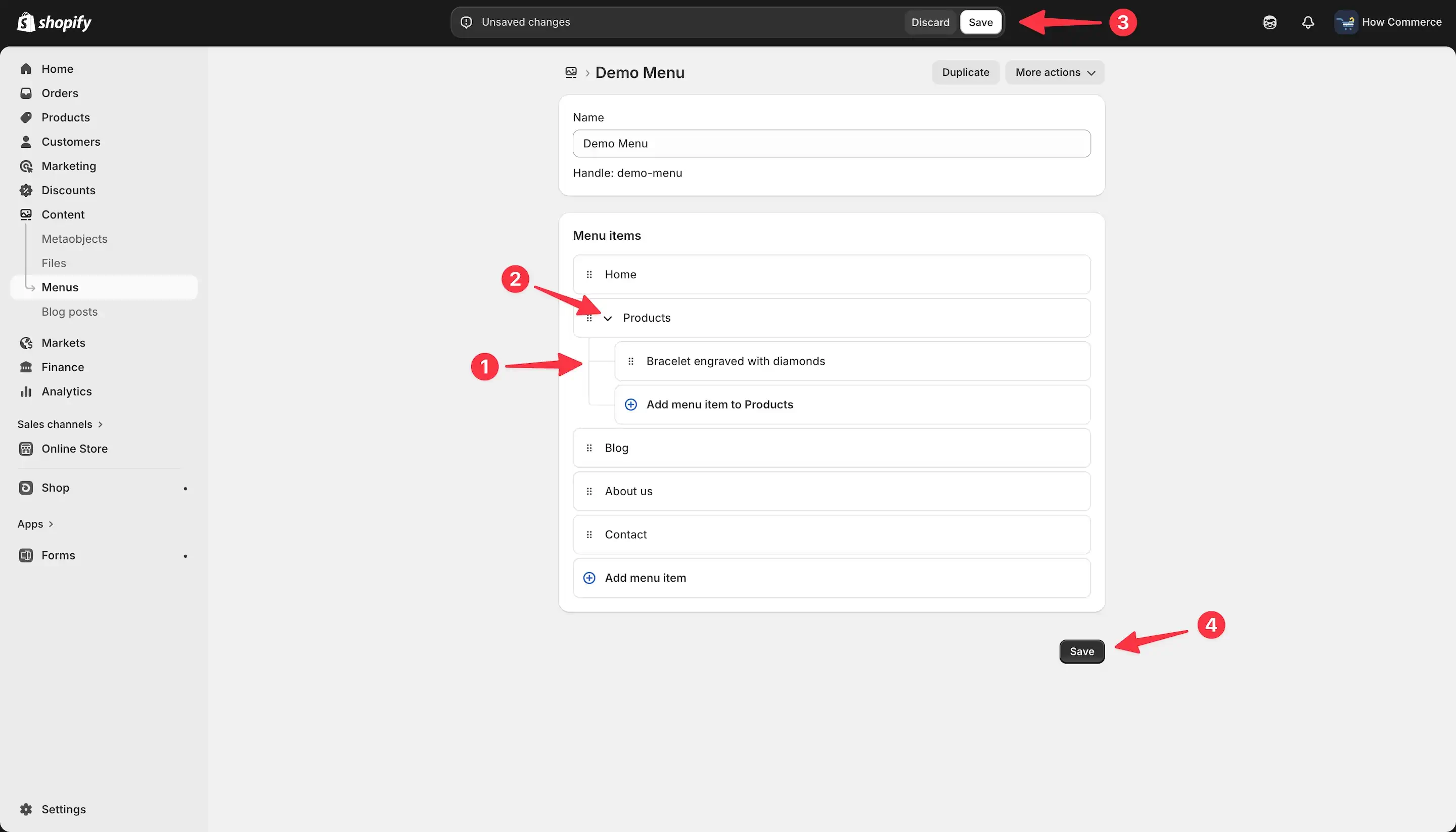Open Discounts in the sidebar
Viewport: 1456px width, 832px height.
68,190
